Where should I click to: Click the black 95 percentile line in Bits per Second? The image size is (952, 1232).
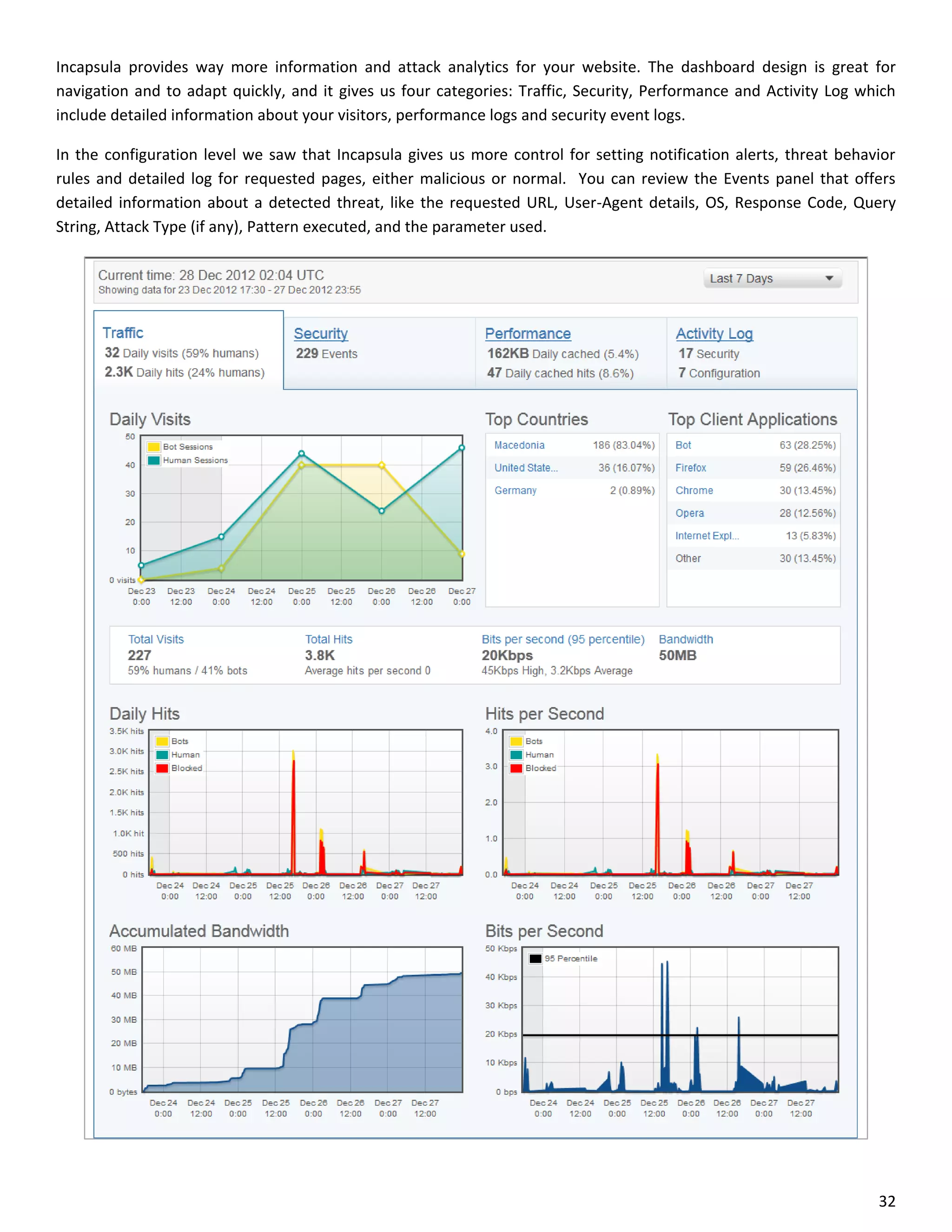click(680, 1035)
